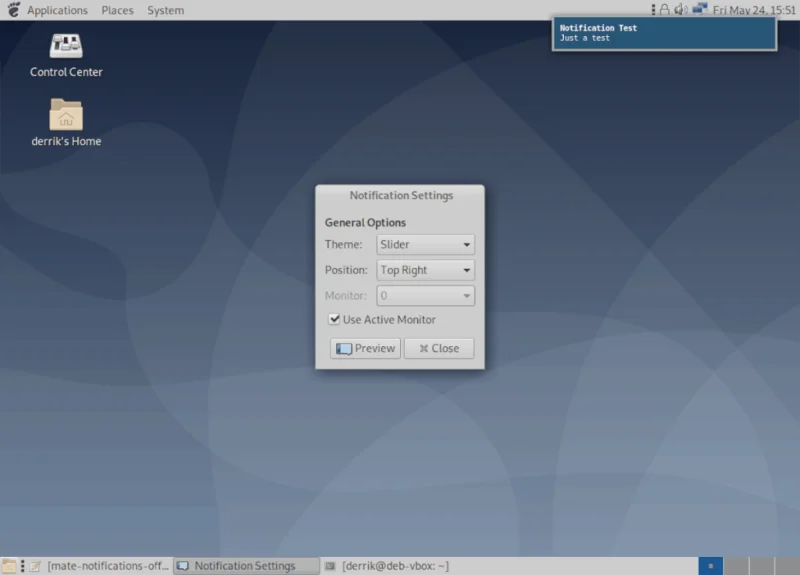Open the Control Center desktop icon

pos(66,55)
